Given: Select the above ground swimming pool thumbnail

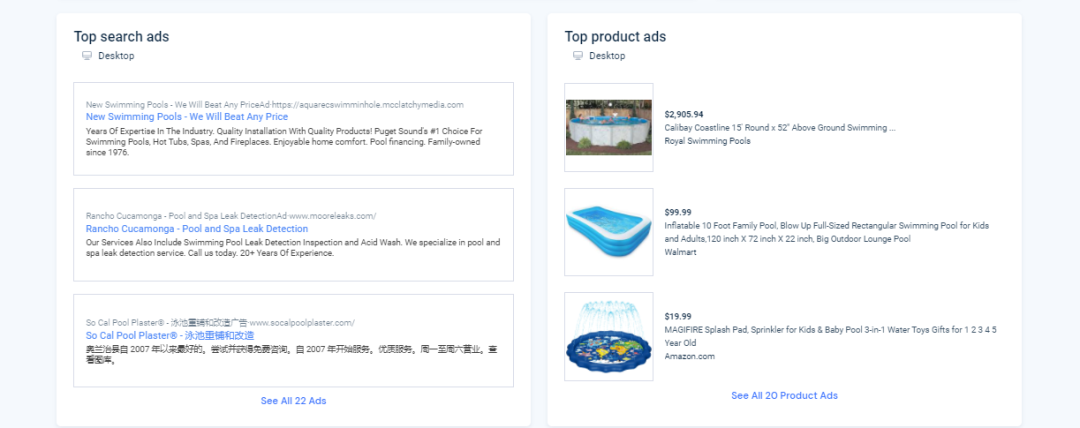Looking at the screenshot, I should pyautogui.click(x=609, y=128).
